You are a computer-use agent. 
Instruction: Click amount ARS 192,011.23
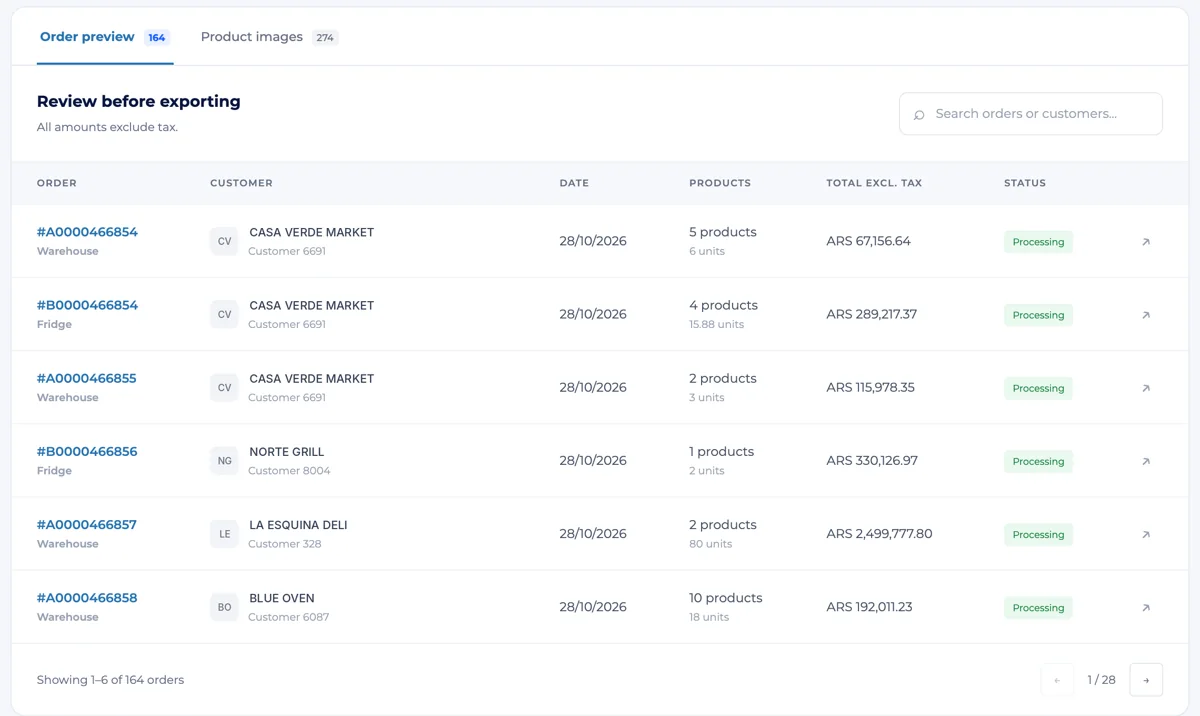tap(869, 606)
